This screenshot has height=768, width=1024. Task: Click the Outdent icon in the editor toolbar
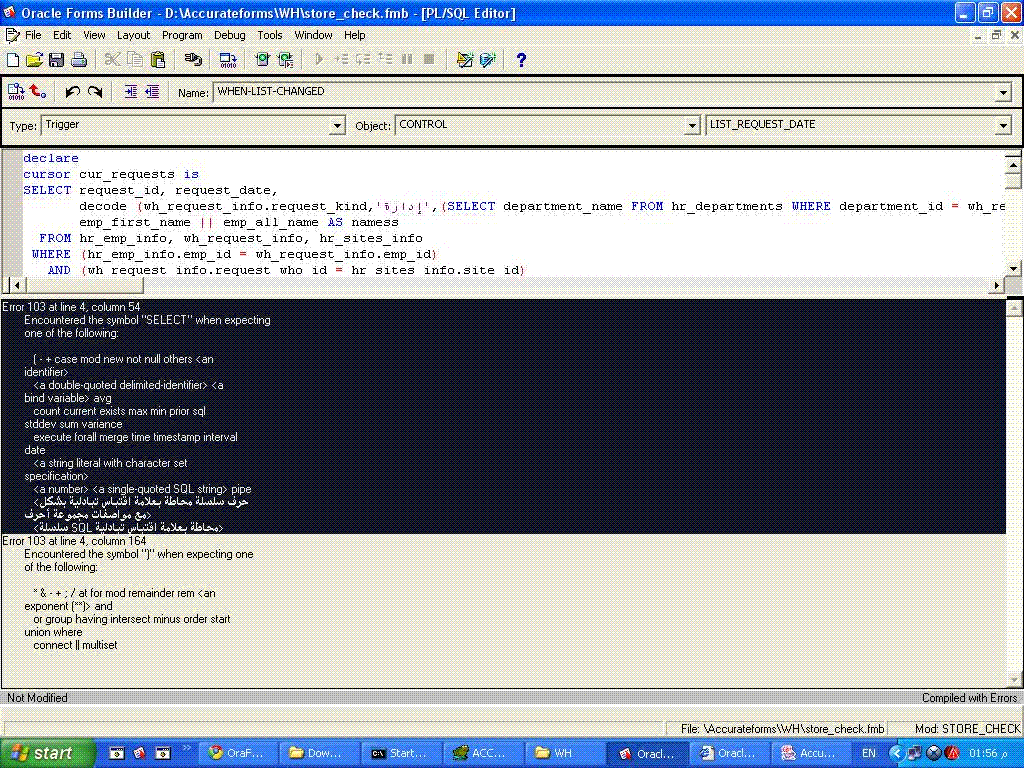pyautogui.click(x=152, y=92)
